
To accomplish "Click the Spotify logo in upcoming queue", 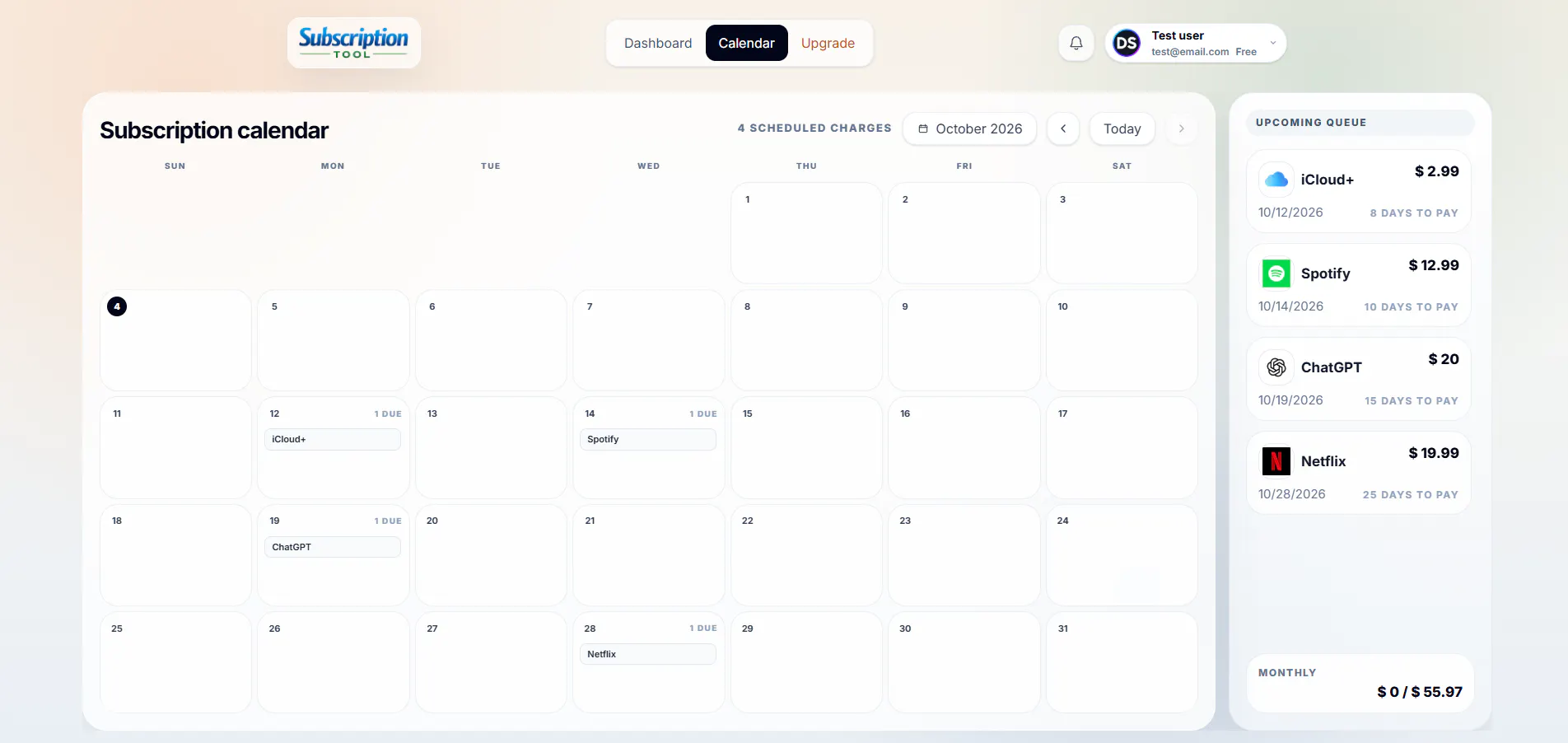I will (1276, 273).
